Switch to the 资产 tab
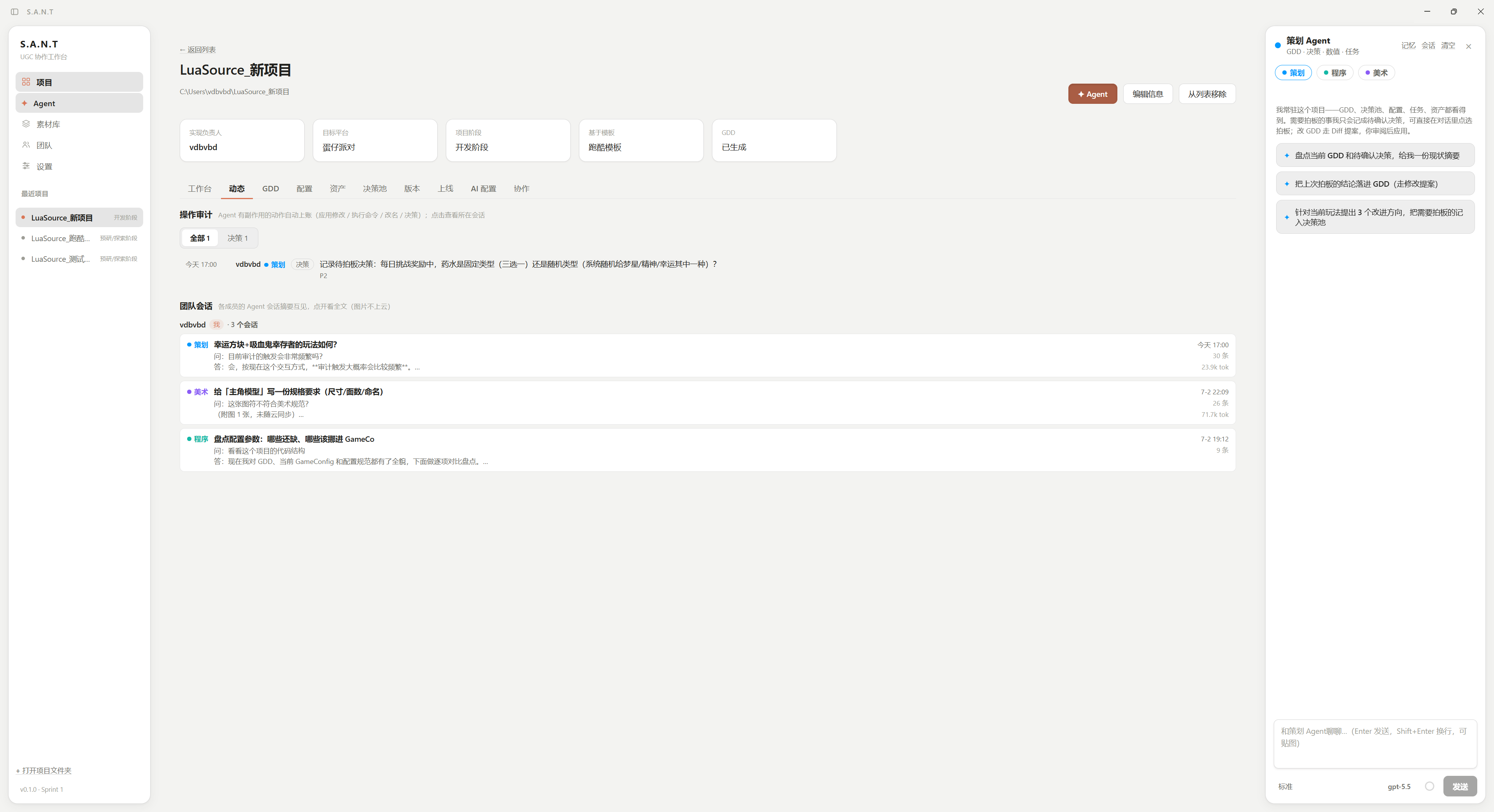 tap(338, 188)
